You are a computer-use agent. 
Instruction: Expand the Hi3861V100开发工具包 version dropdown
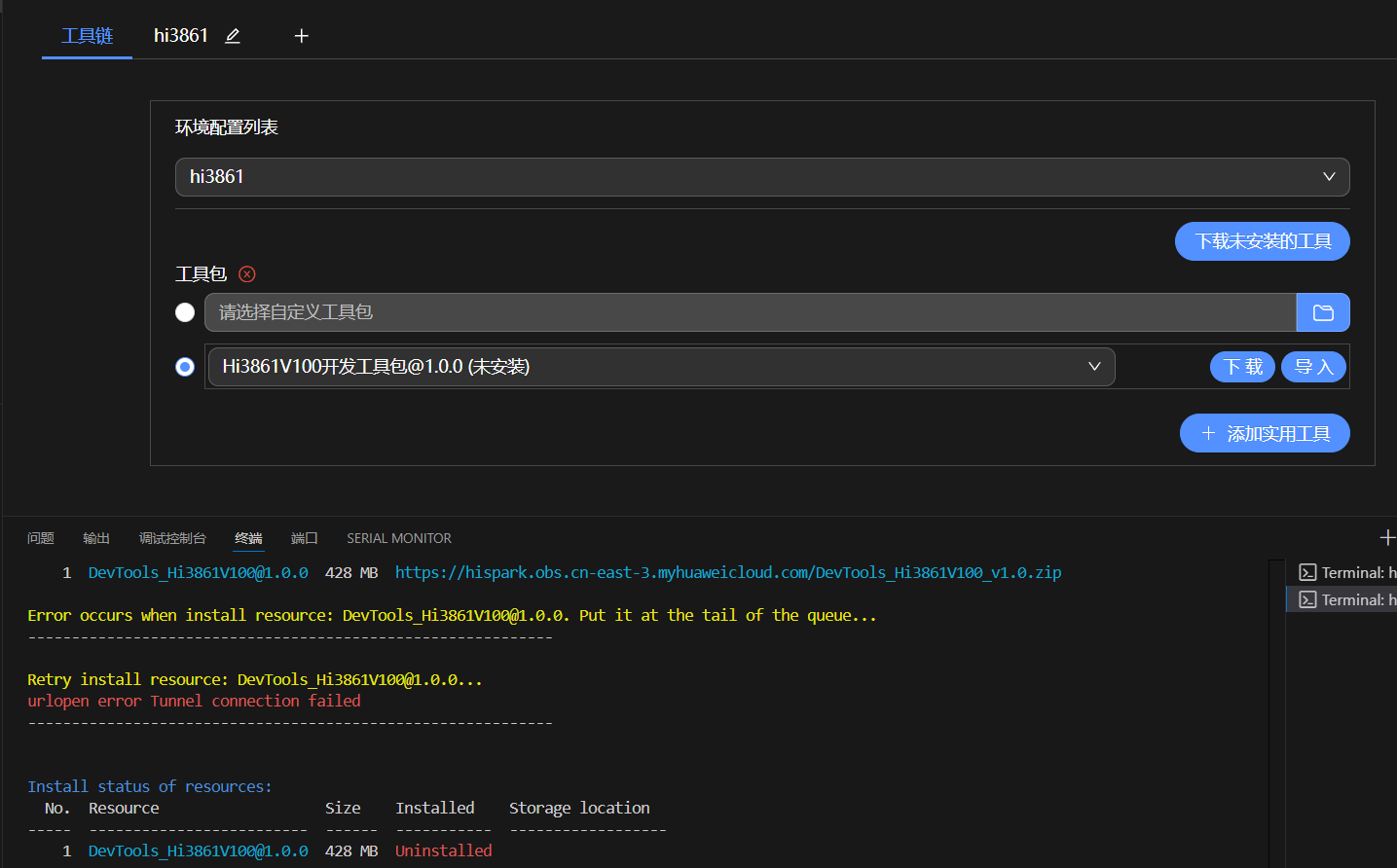click(662, 367)
